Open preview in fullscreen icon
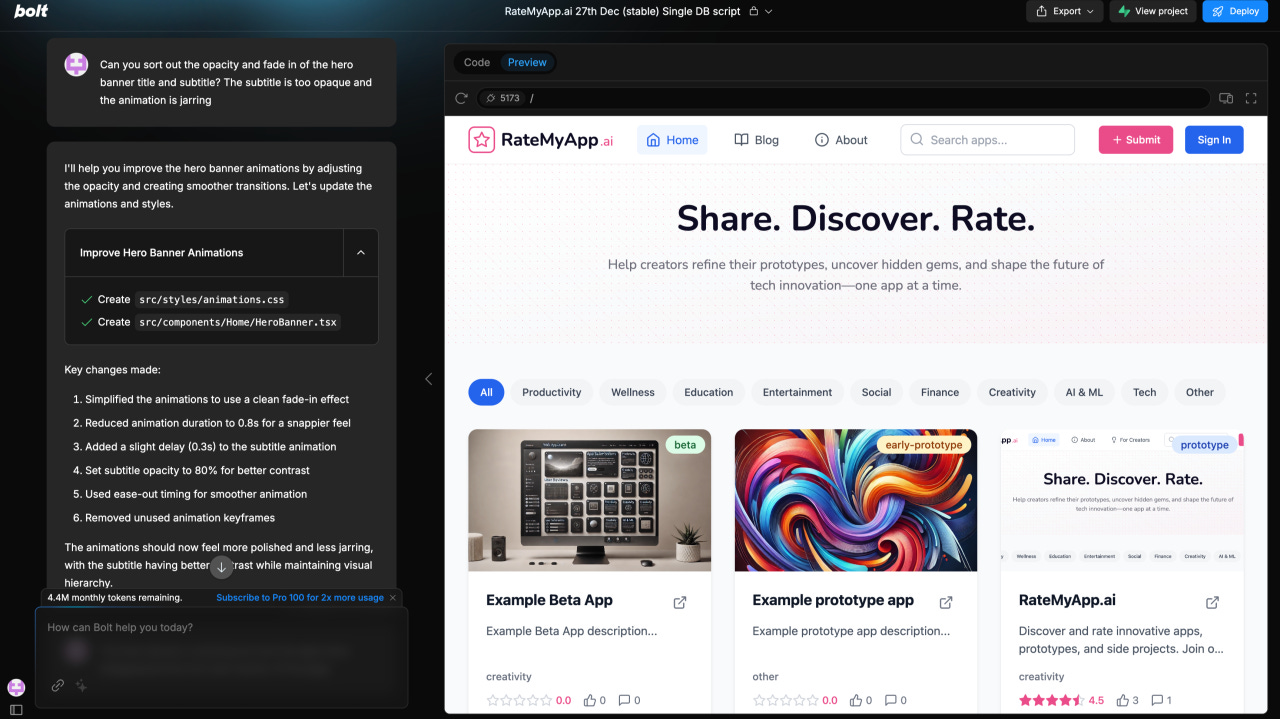Viewport: 1280px width, 719px height. [1251, 98]
